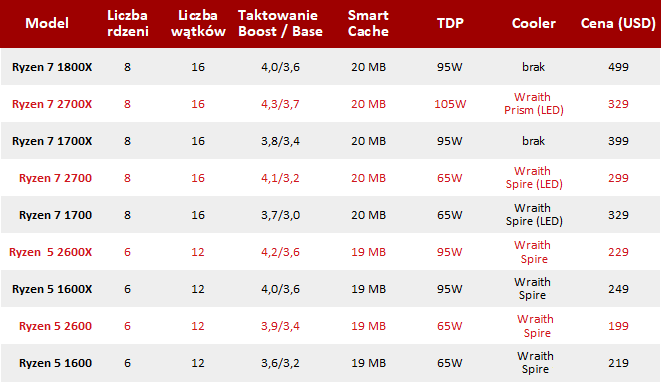Select the Cena (USD) header
The width and height of the screenshot is (661, 383).
click(618, 23)
